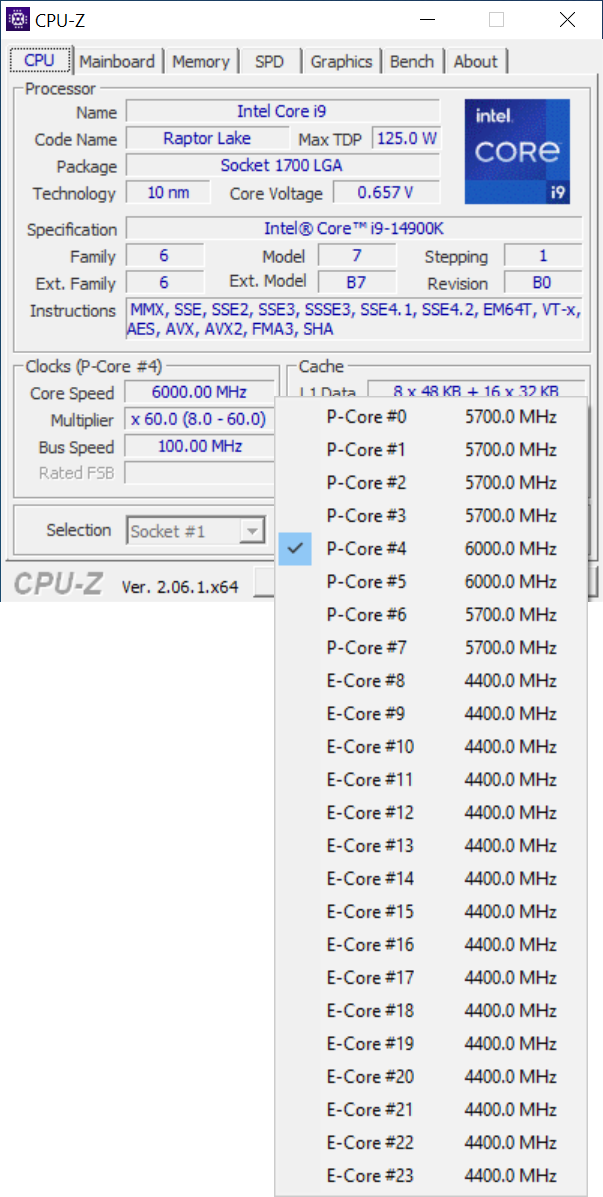
Task: Click the Instructions list text box
Action: 354,319
